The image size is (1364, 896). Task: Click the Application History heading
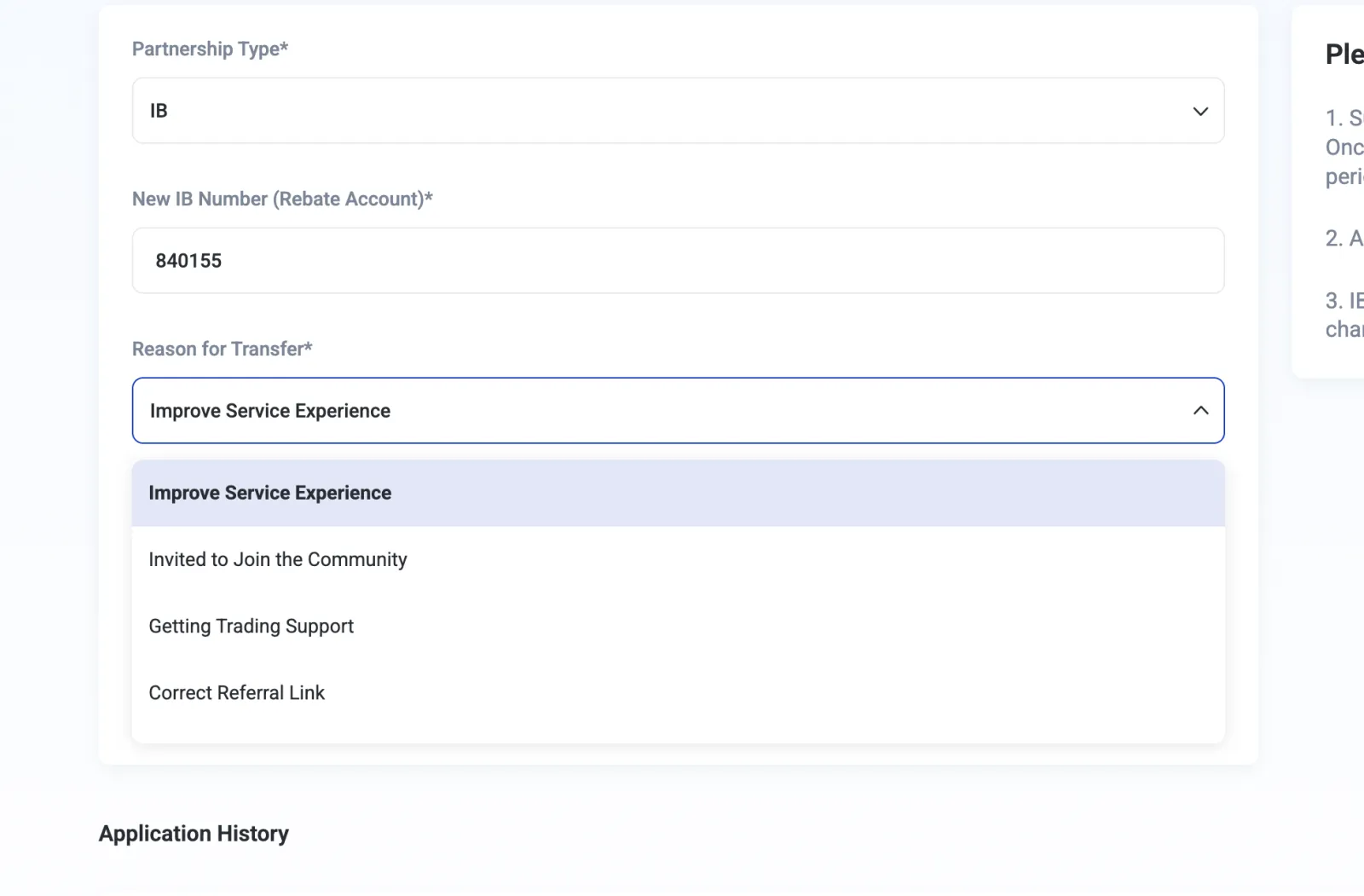pos(194,834)
